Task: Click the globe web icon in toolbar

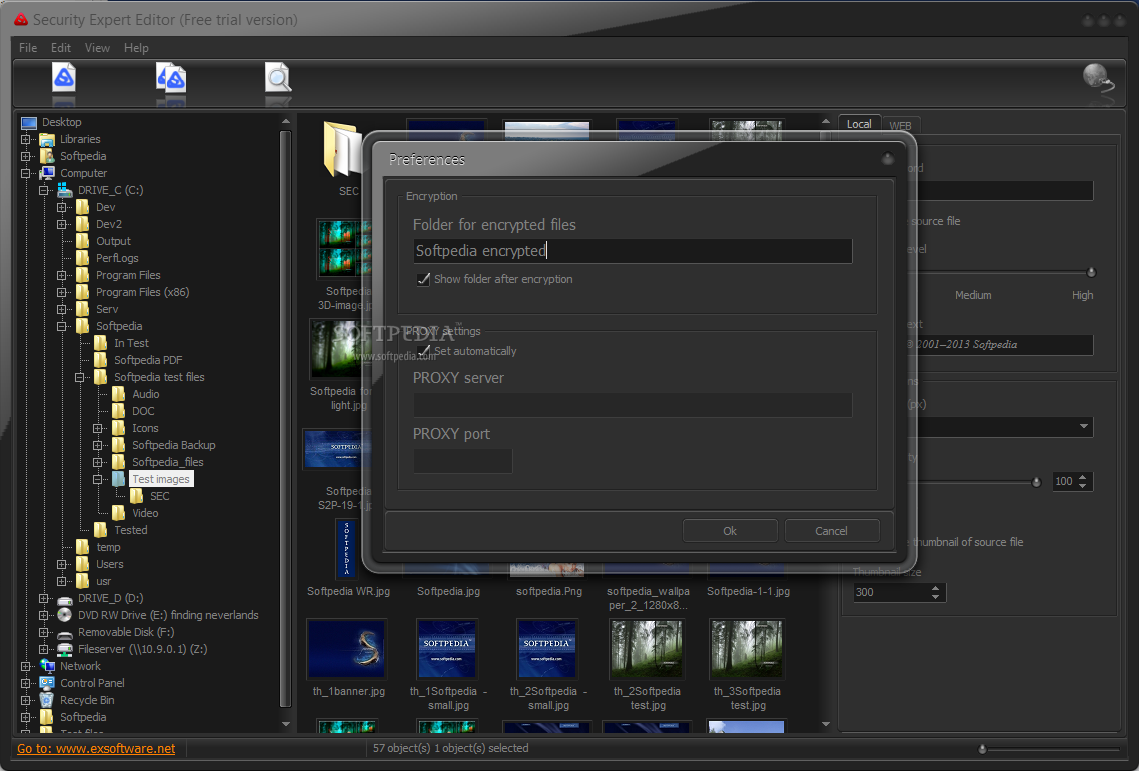Action: click(1098, 77)
